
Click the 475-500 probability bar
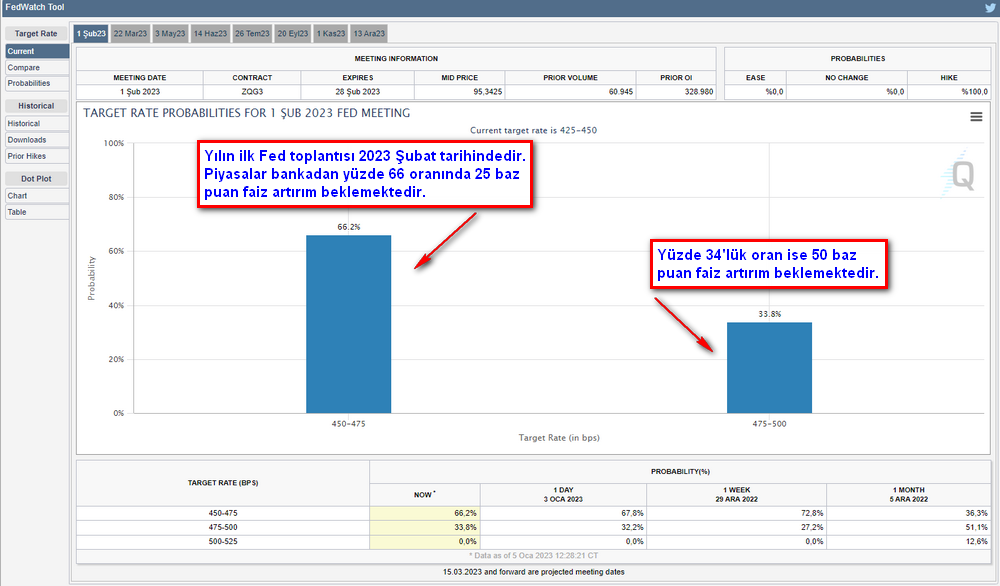pyautogui.click(x=769, y=368)
